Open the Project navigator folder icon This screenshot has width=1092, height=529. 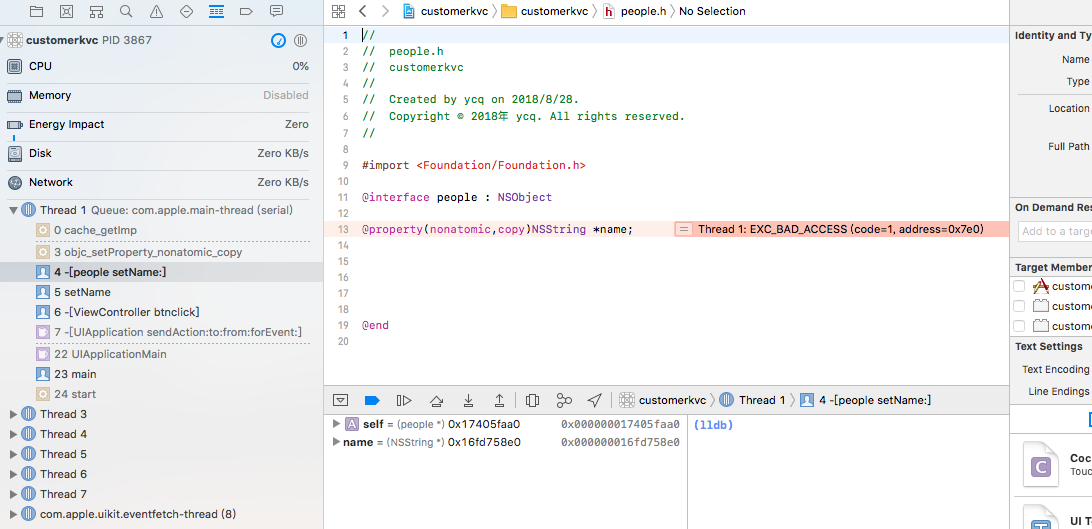[36, 11]
